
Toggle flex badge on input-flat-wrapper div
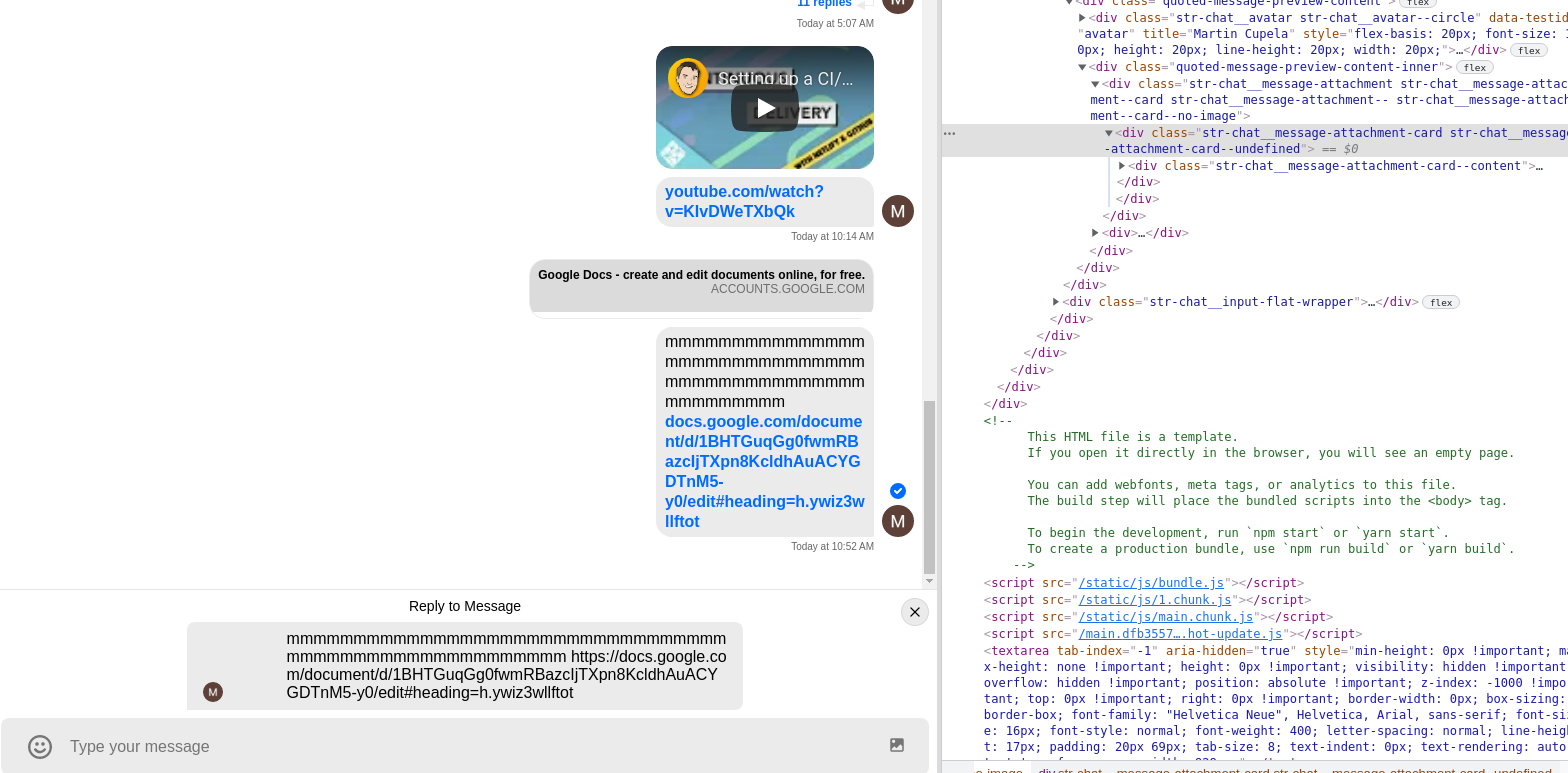pos(1441,302)
